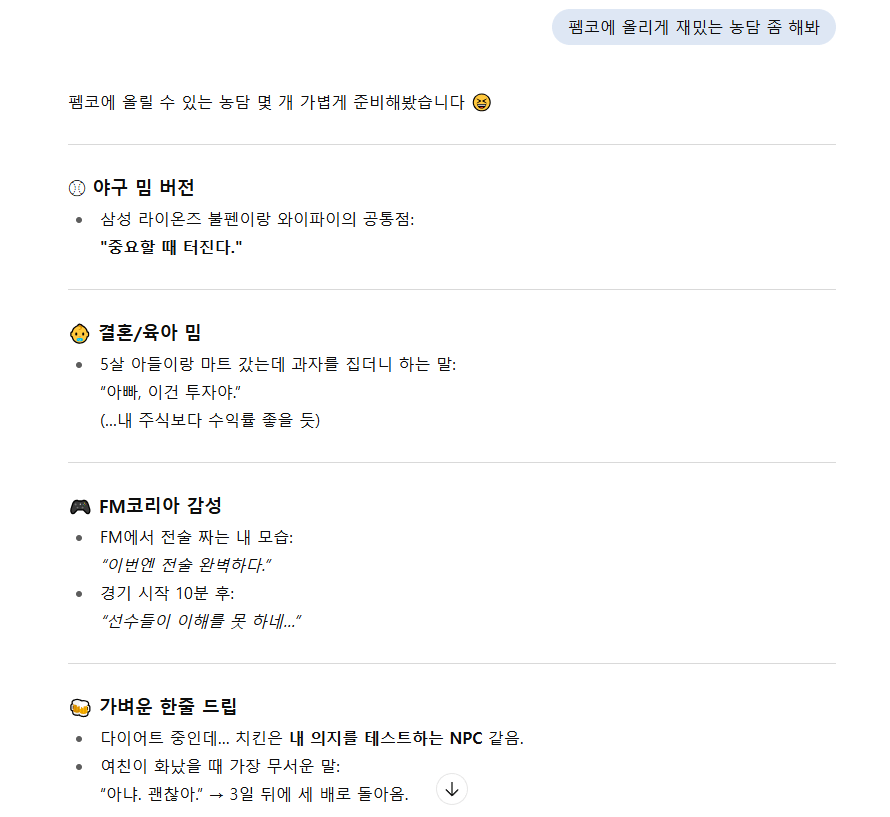Click the line 여친이 화났을 때 가장 무서운 말
Viewport: 890px width, 817px height.
(x=220, y=766)
